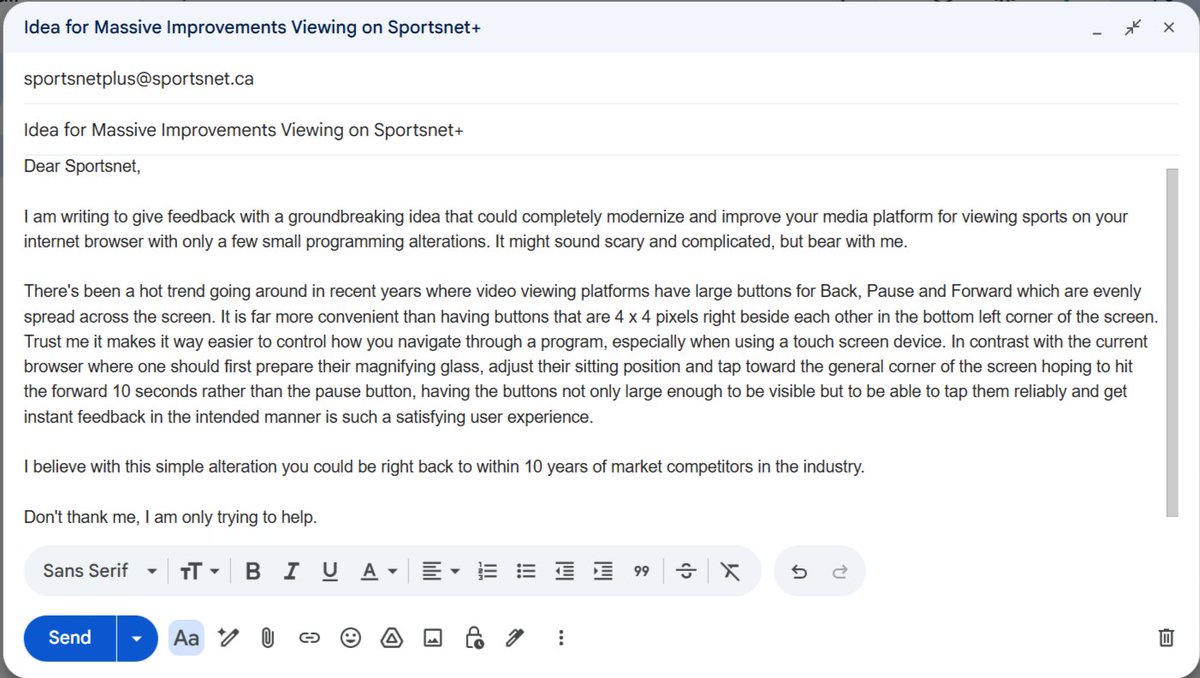This screenshot has width=1200, height=678.
Task: Apply italic formatting
Action: point(291,571)
